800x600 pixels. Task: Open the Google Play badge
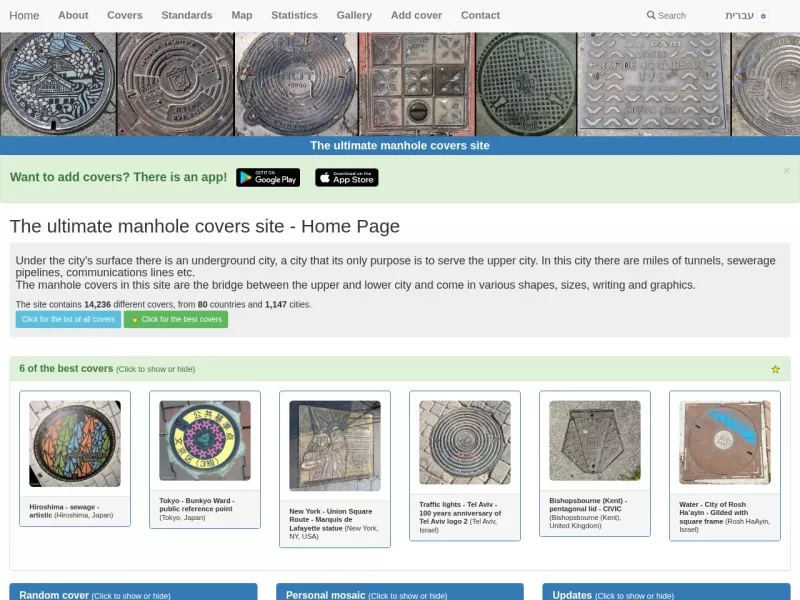[x=268, y=178]
